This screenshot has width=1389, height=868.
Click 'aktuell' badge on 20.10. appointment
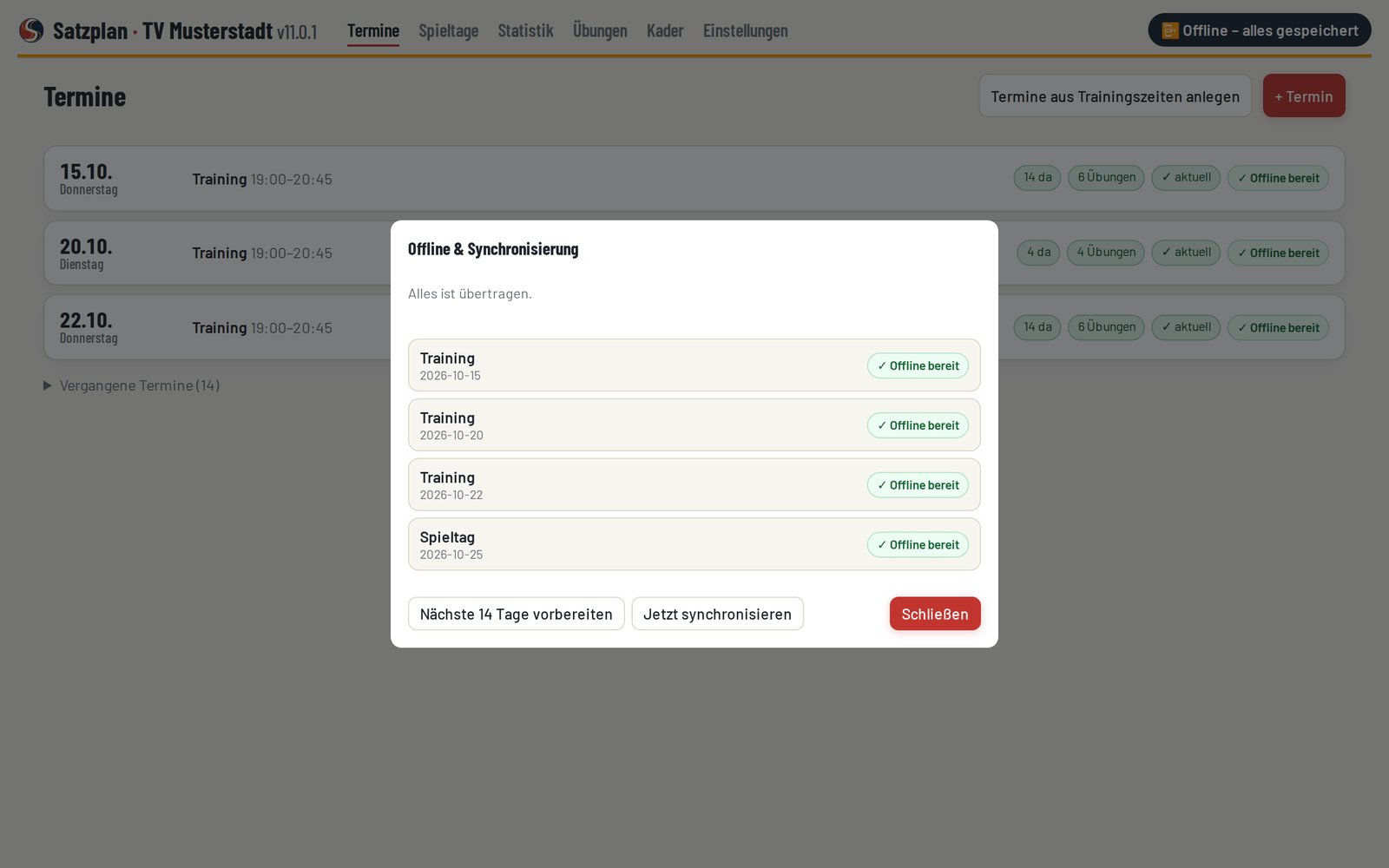pos(1186,252)
